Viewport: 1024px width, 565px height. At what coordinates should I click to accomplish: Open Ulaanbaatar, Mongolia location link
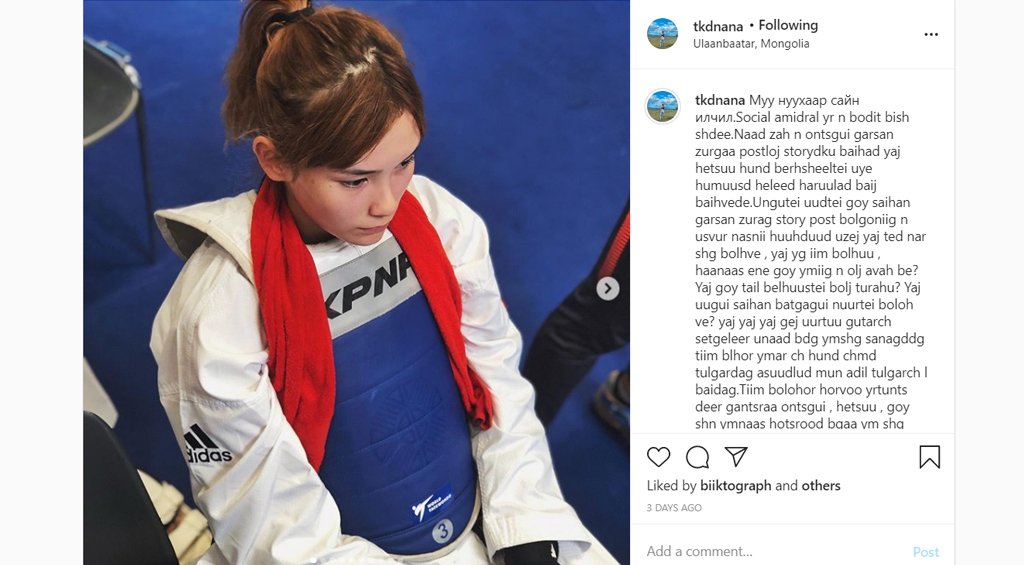click(x=751, y=44)
